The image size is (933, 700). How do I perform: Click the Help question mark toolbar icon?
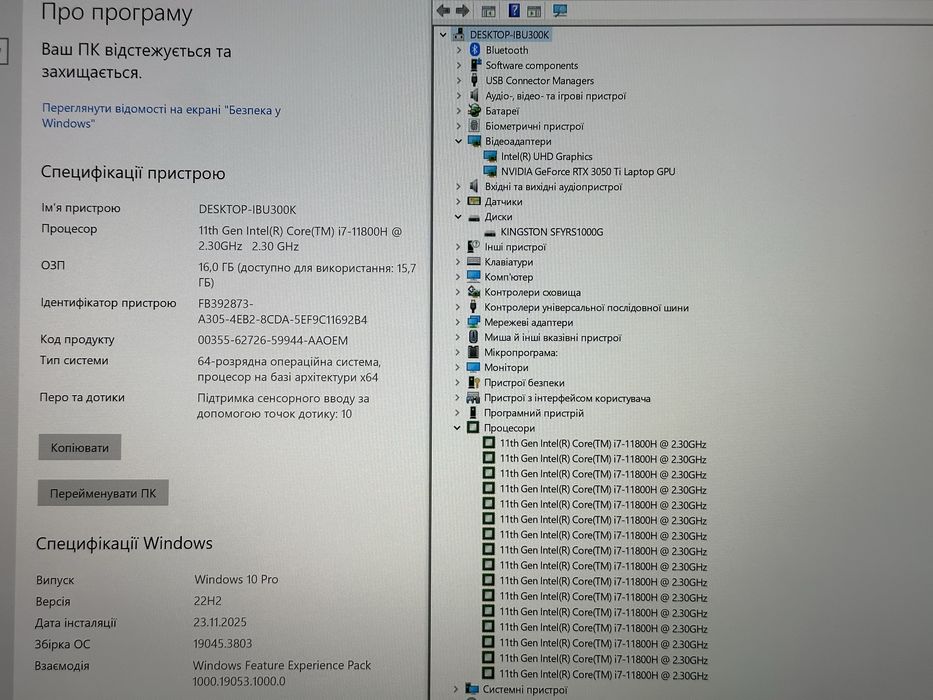tap(514, 10)
